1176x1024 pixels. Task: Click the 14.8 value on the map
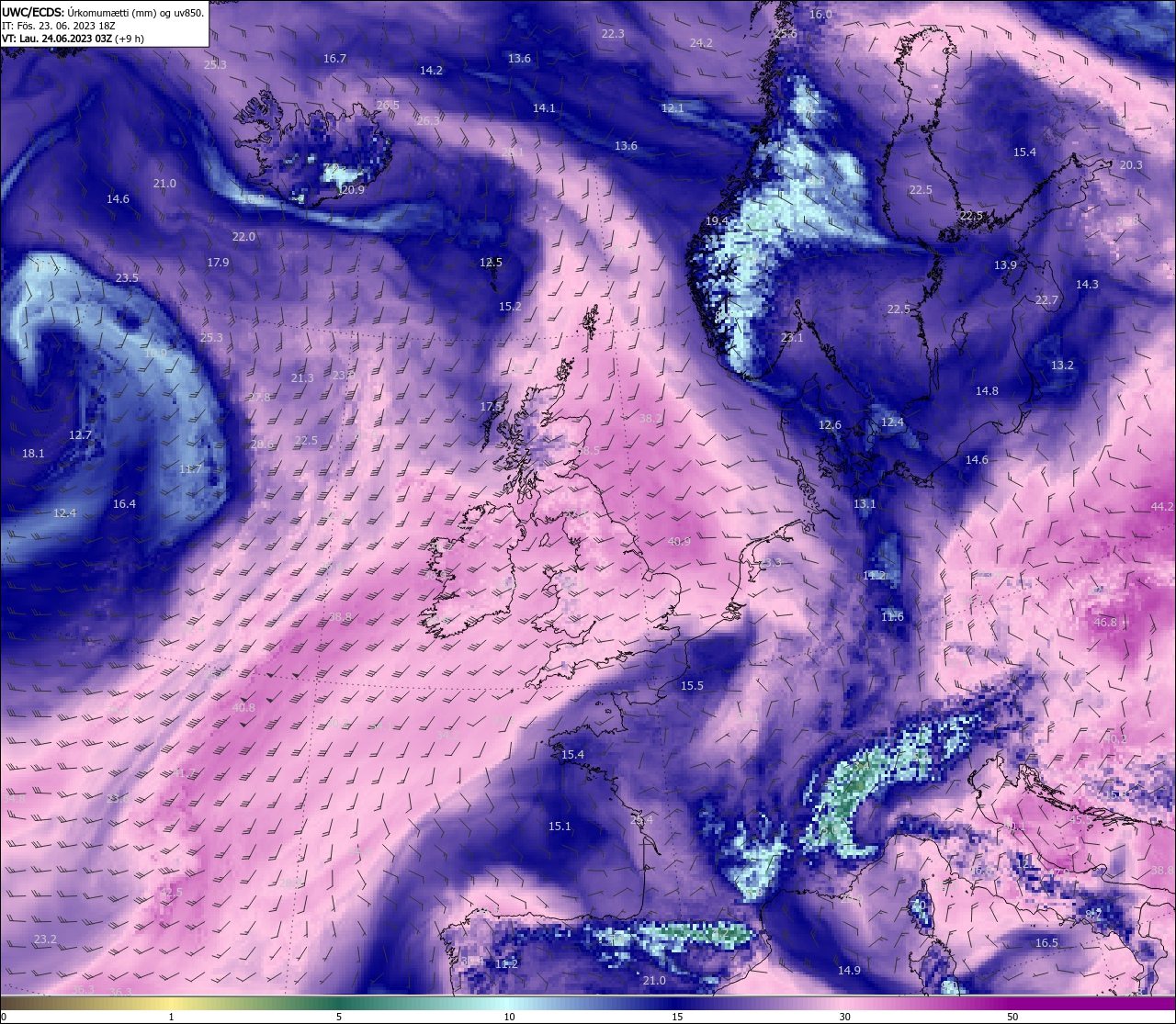pyautogui.click(x=987, y=391)
